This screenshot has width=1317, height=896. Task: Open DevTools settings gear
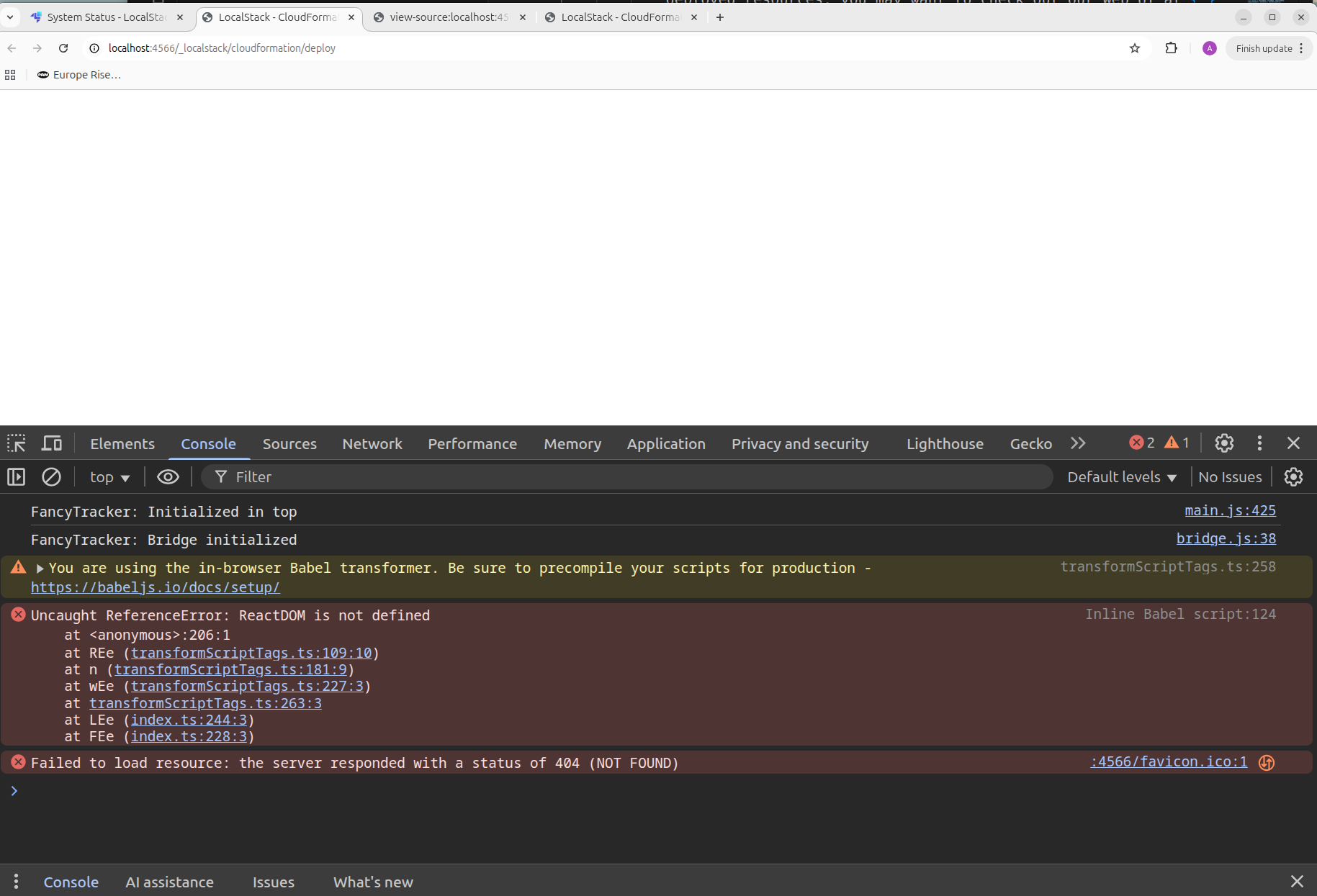pos(1224,443)
